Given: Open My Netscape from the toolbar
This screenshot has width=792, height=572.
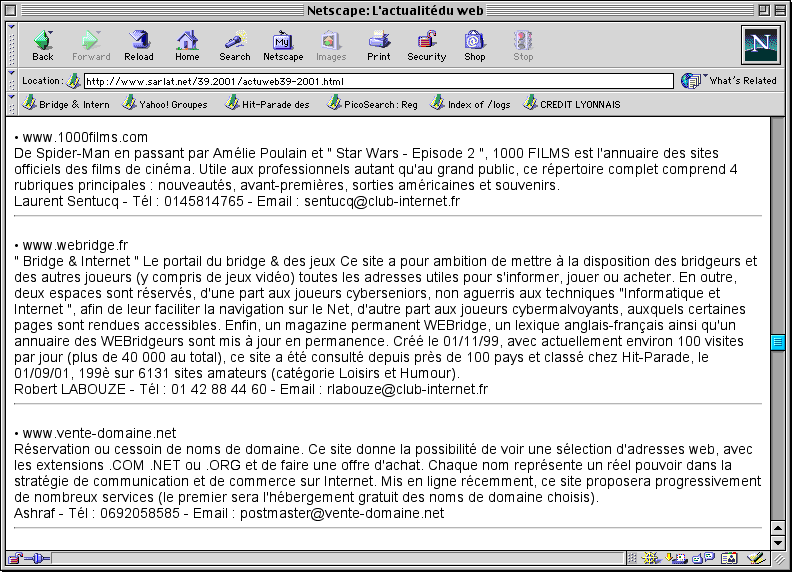Looking at the screenshot, I should click(283, 45).
